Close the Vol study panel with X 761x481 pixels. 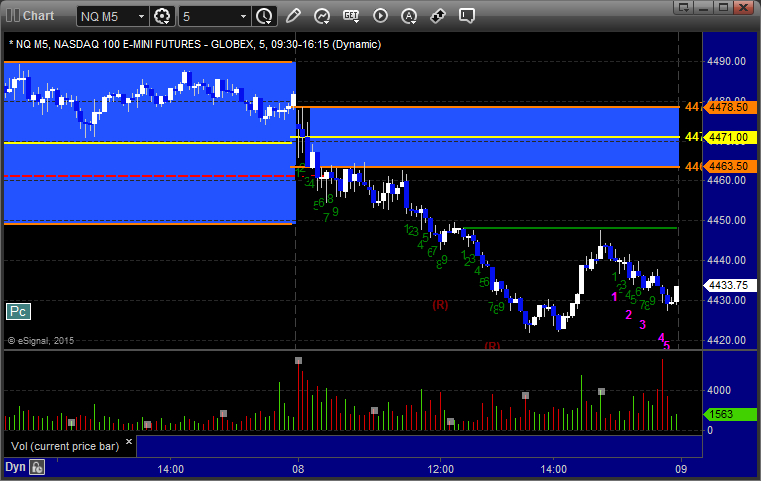[129, 442]
